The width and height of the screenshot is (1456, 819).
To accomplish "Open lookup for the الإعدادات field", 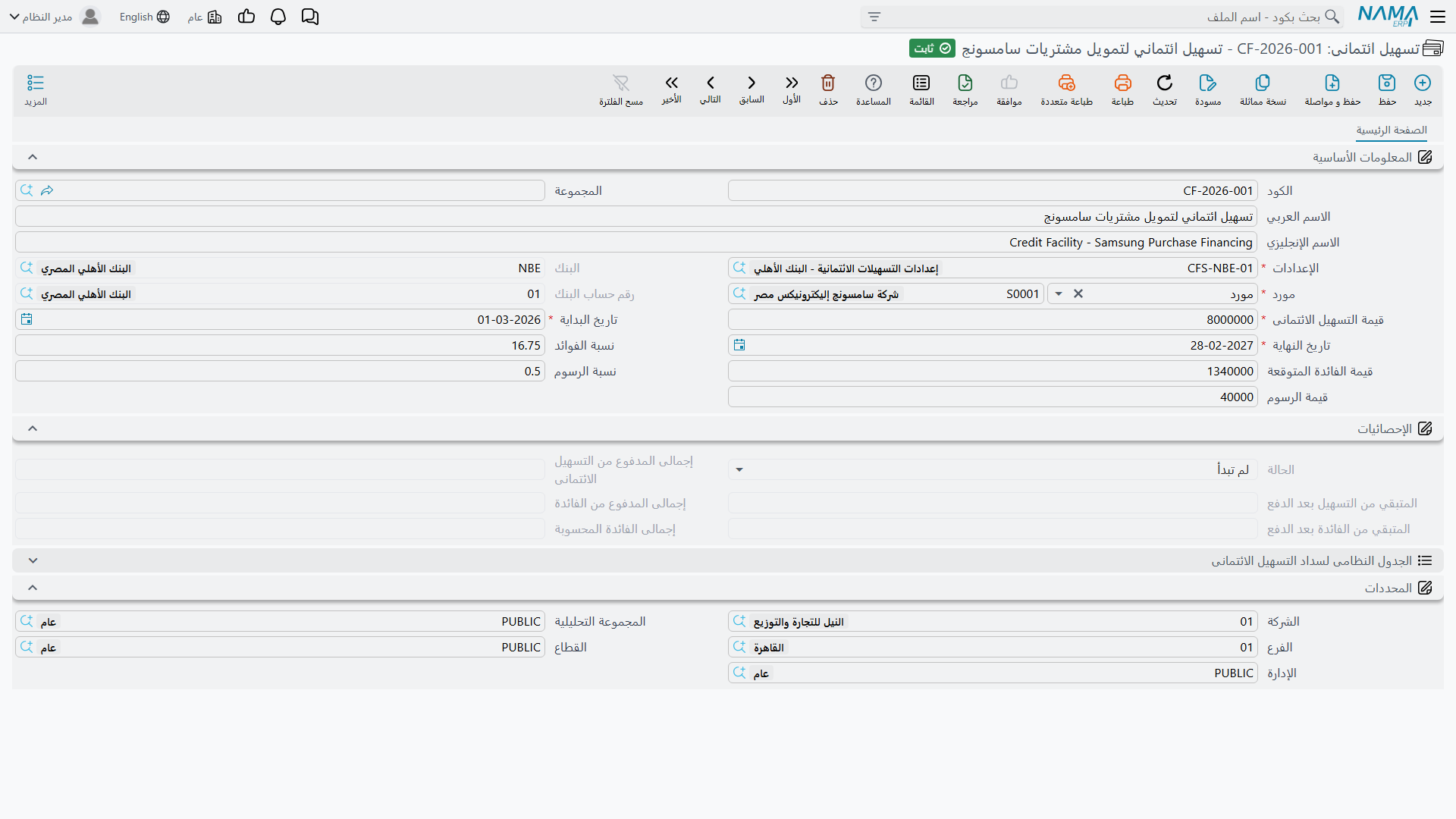I will tap(739, 268).
